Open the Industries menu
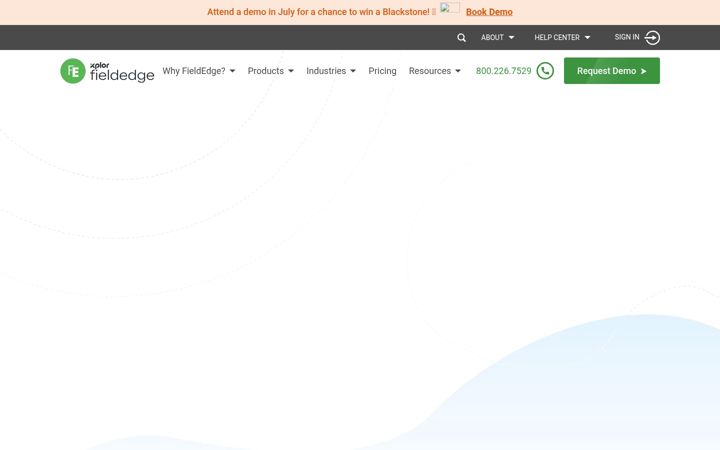 pyautogui.click(x=326, y=71)
